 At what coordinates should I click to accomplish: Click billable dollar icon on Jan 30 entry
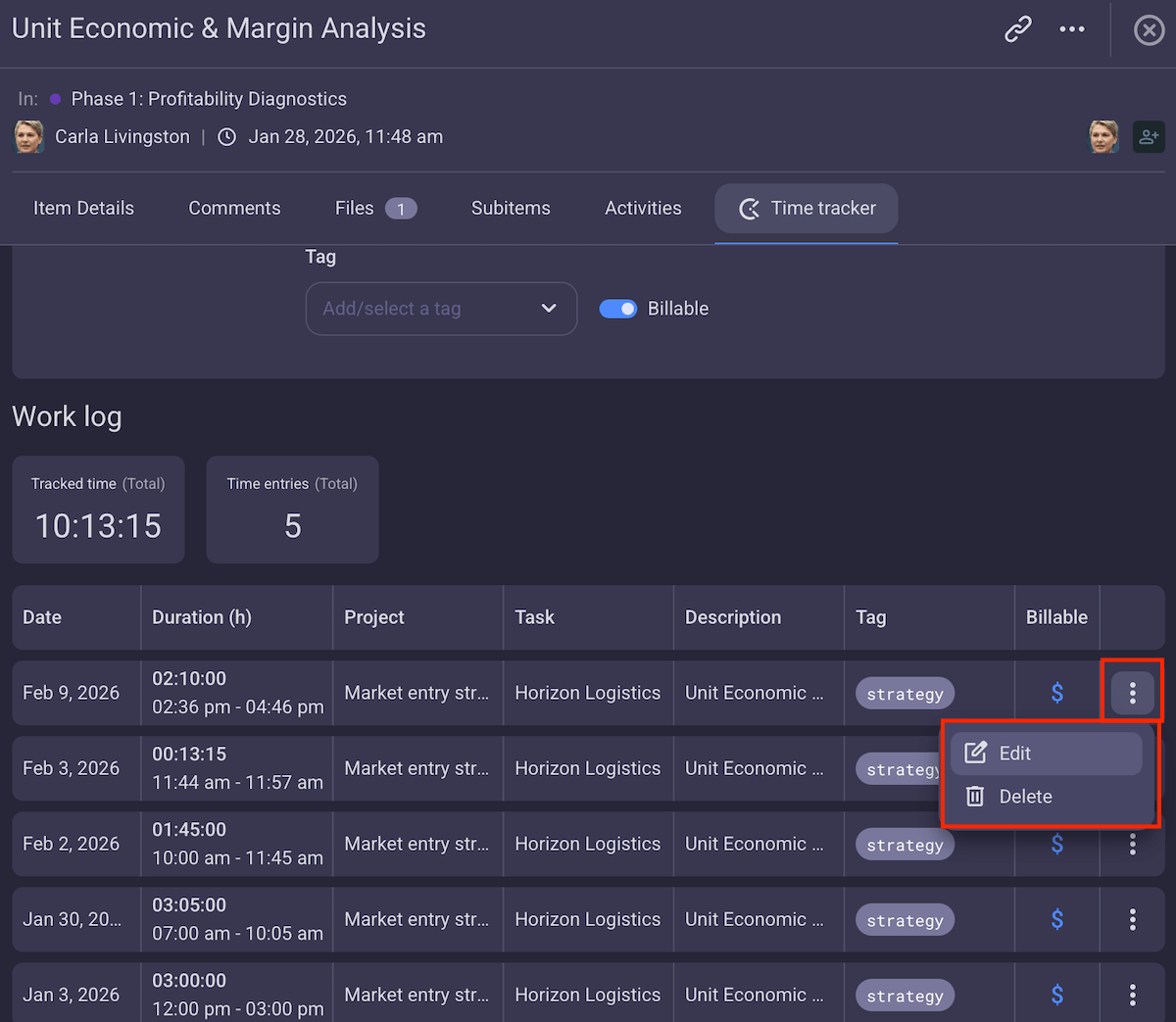tap(1056, 919)
